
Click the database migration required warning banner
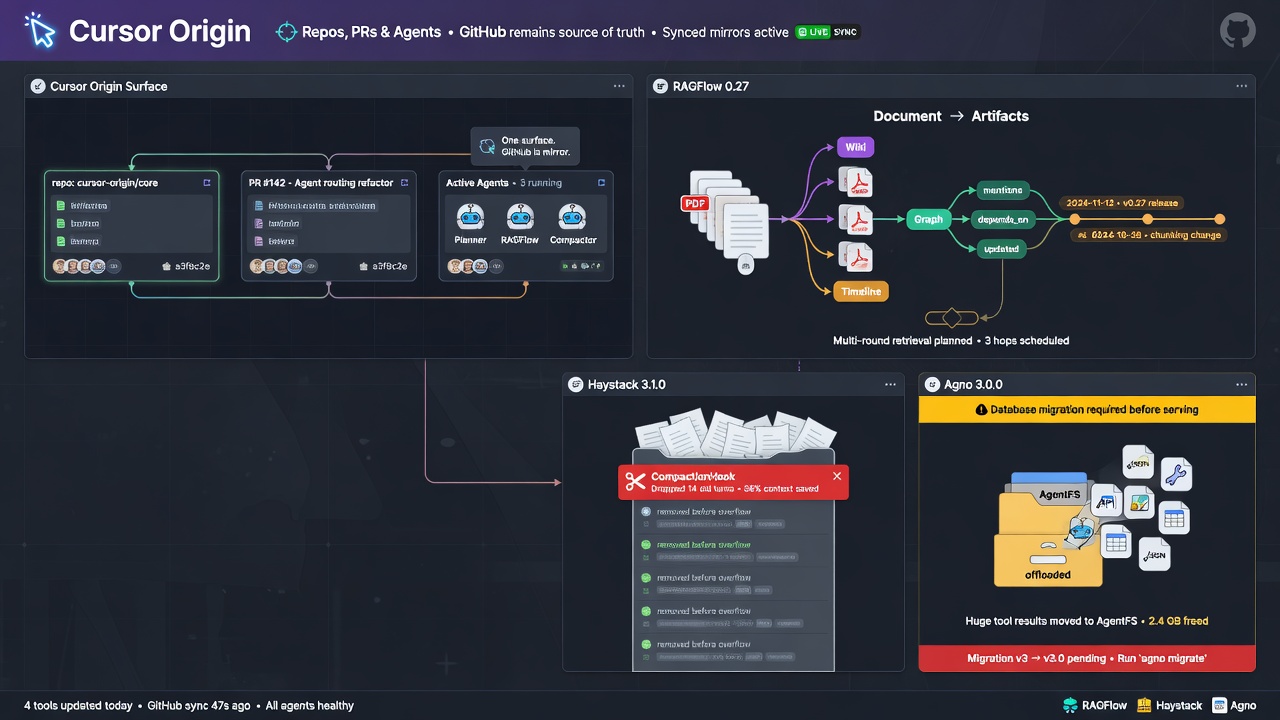(x=1087, y=409)
